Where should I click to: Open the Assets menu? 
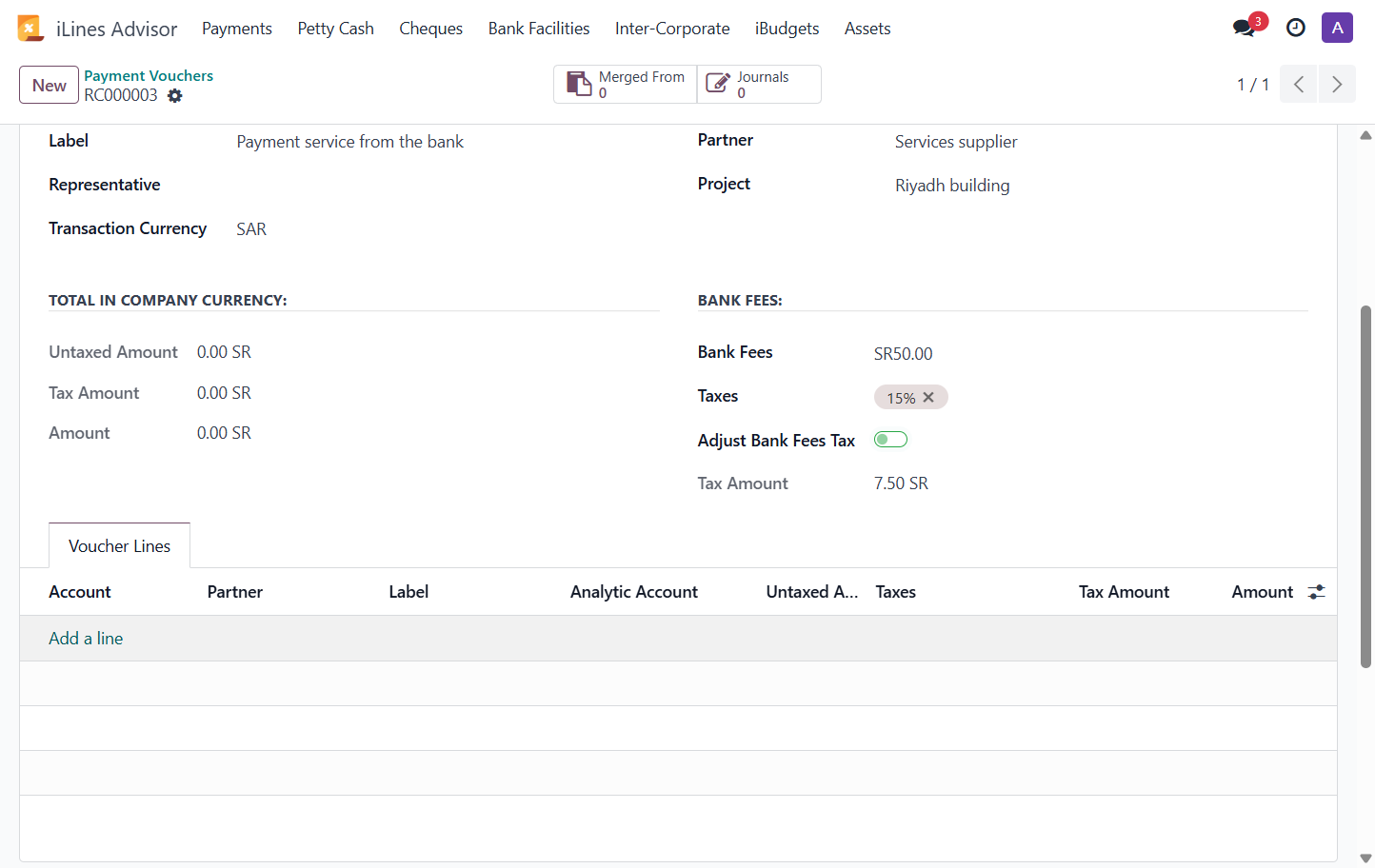pyautogui.click(x=867, y=29)
